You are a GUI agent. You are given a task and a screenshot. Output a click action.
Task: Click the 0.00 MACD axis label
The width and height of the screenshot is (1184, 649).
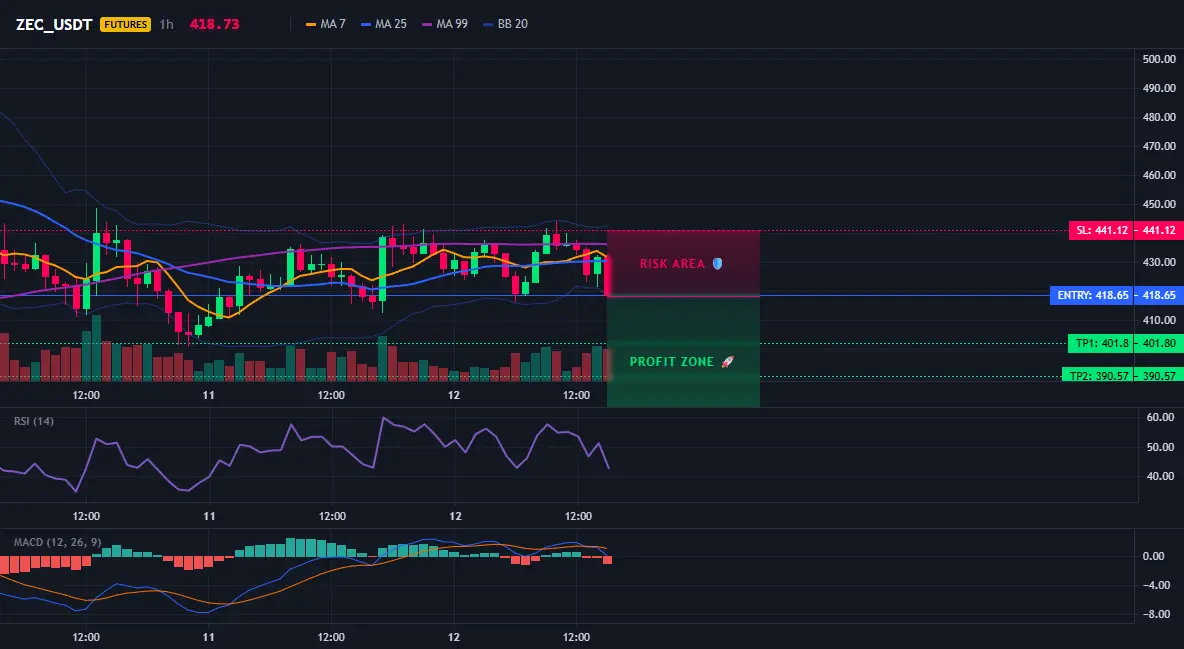coord(1154,556)
